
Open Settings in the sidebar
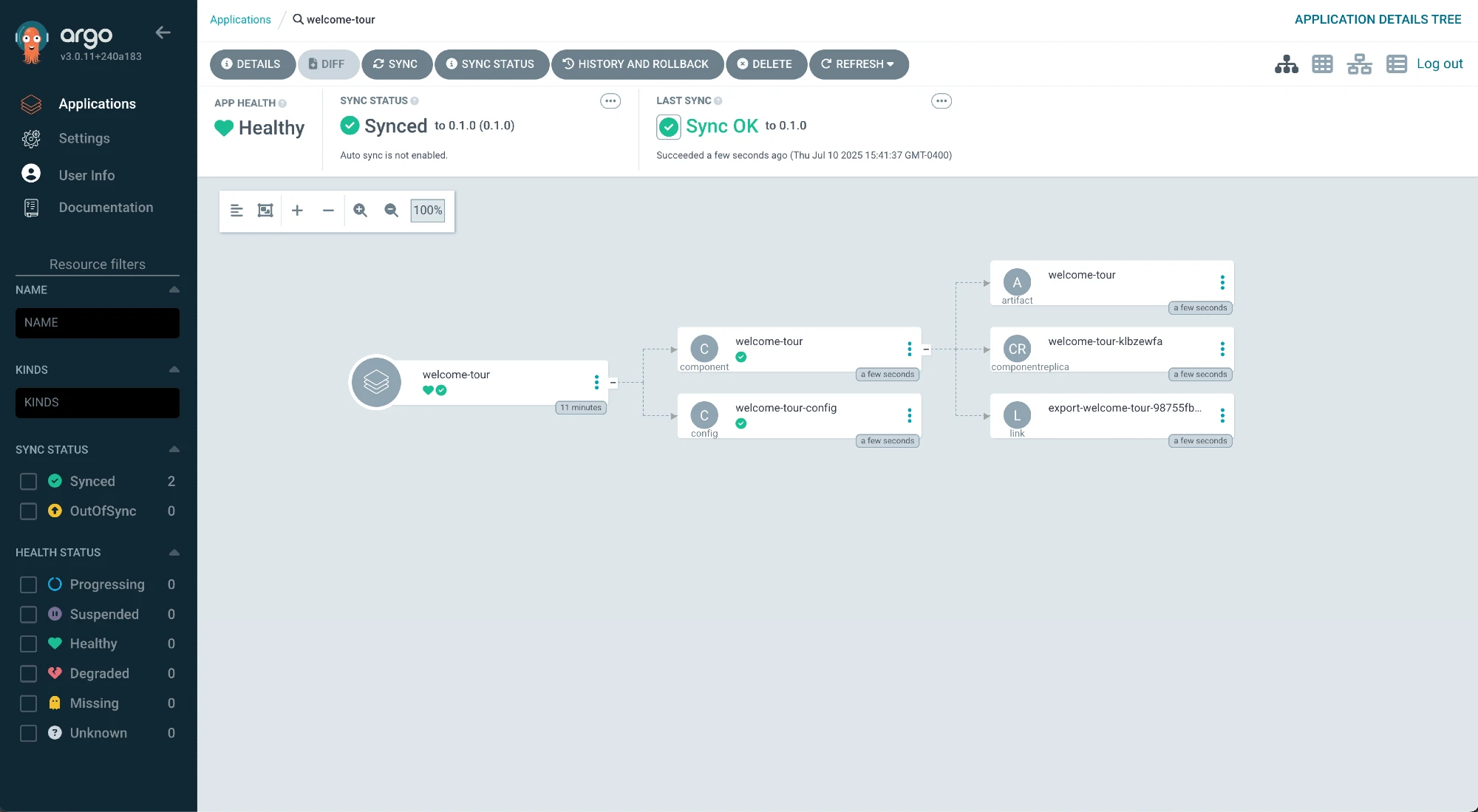84,139
